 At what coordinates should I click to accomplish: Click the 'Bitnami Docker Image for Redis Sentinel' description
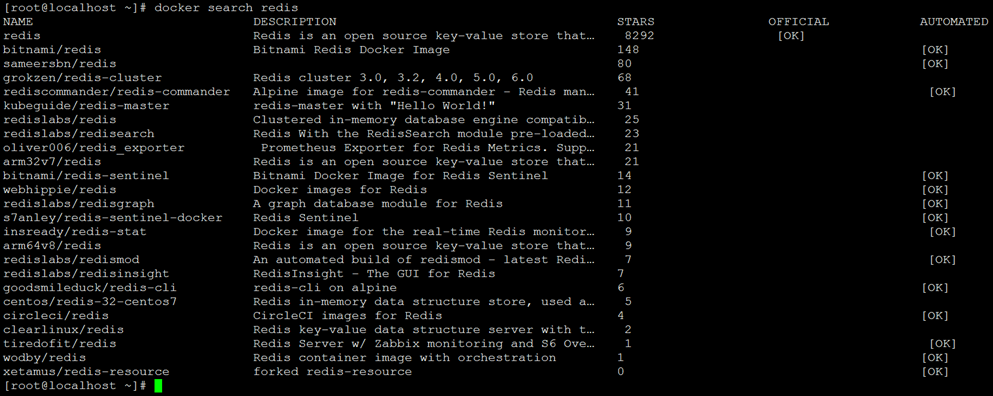pos(400,176)
